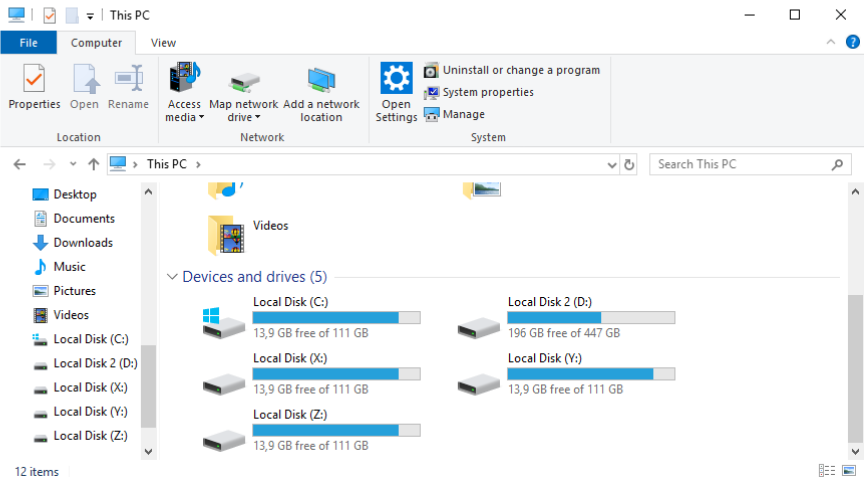Click '196 GB free of 447 GB' text
Screen dimensions: 865x484
[564, 333]
